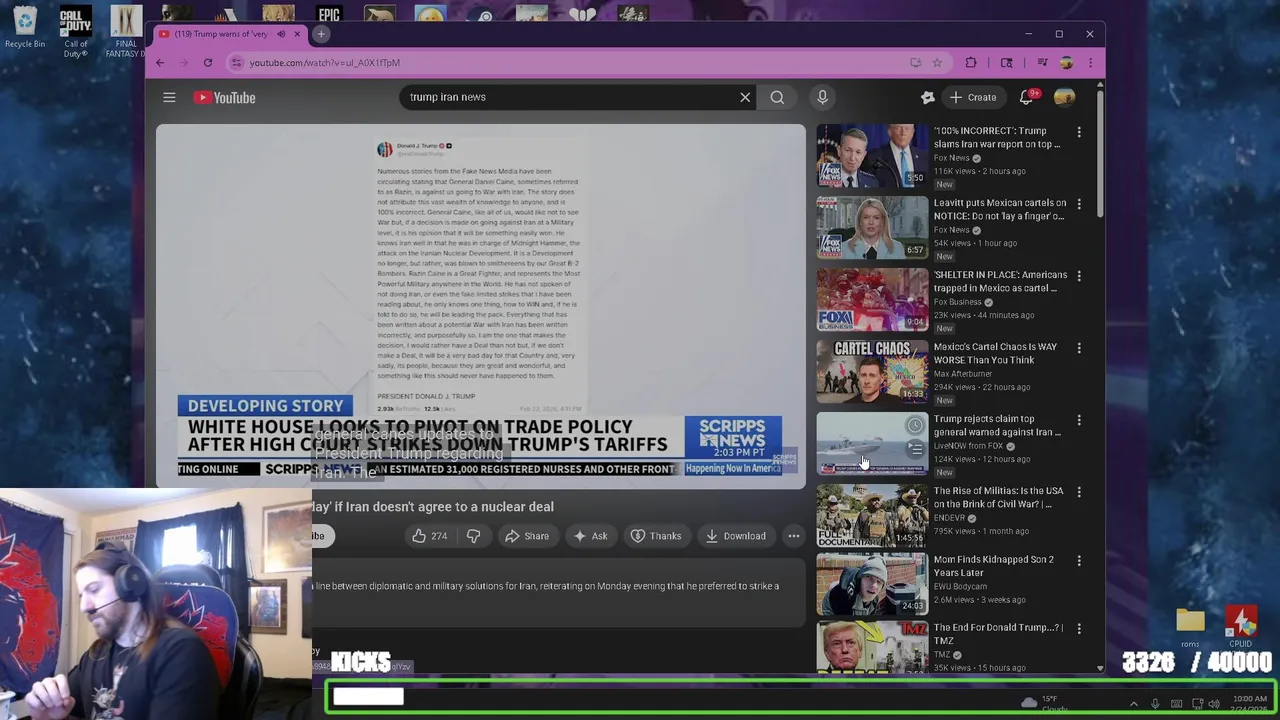
Task: Open the Recycle Bin desktop icon
Action: 25,27
